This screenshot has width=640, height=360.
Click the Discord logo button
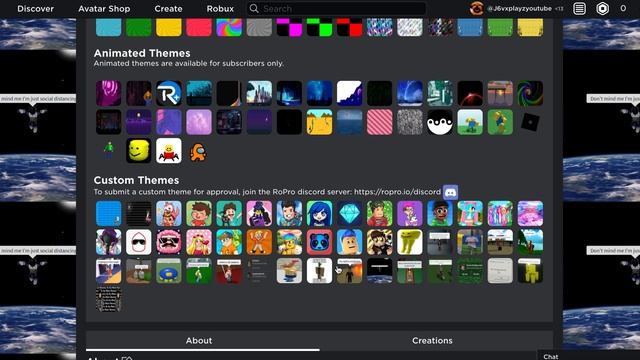tap(451, 192)
